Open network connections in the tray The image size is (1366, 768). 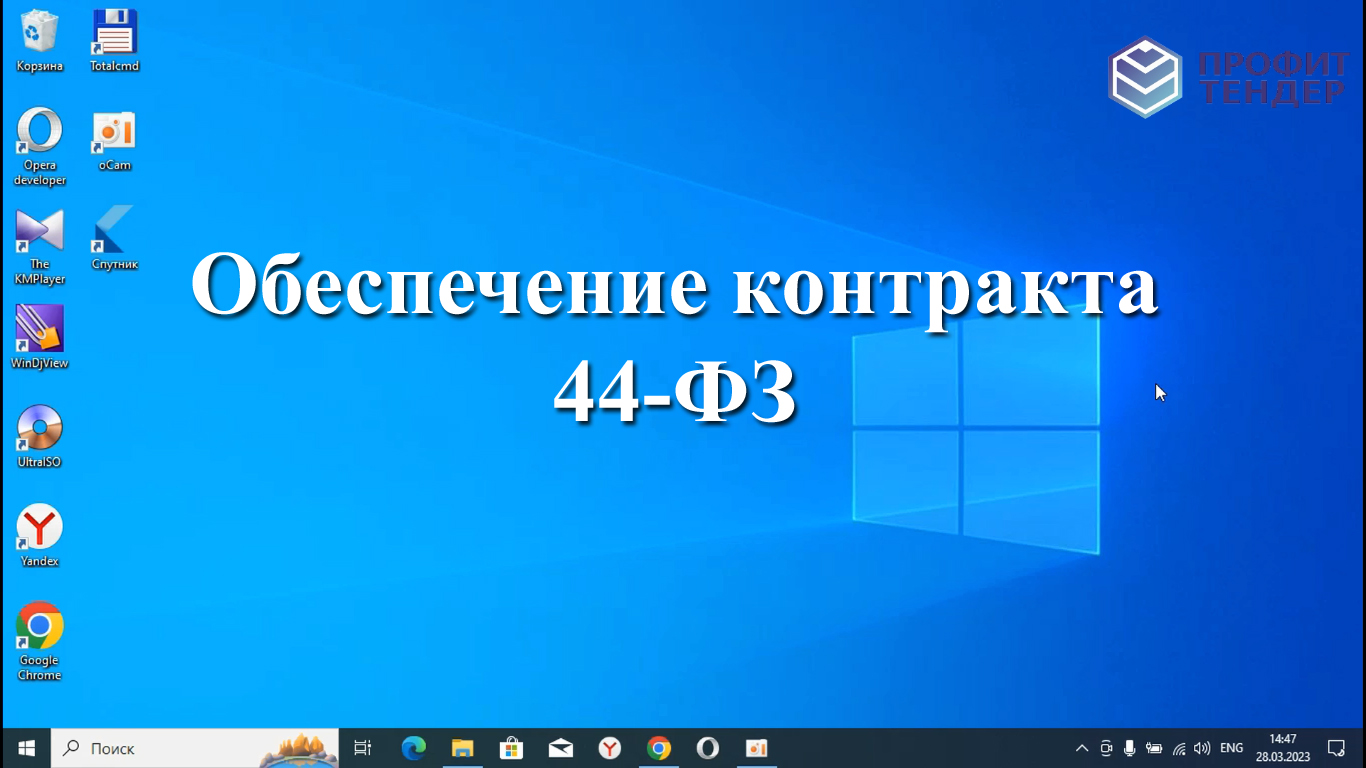pos(1179,748)
